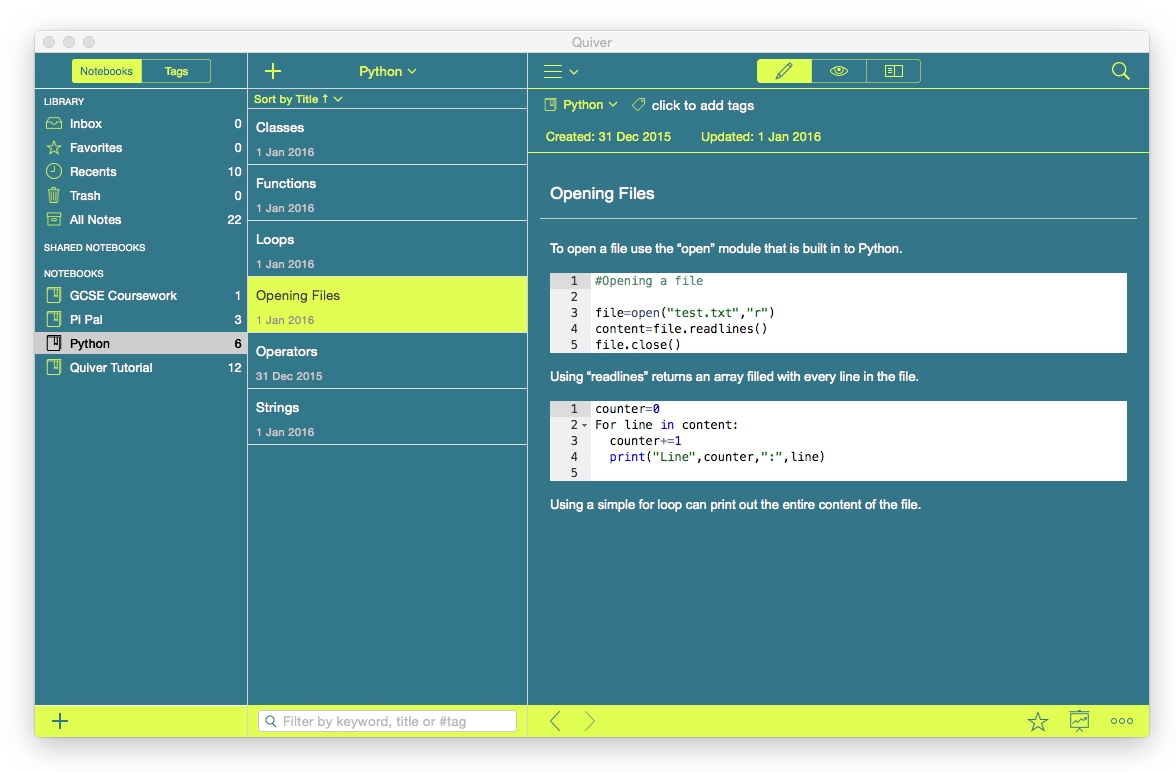Open more options ellipsis icon
The image size is (1176, 772).
click(x=1122, y=721)
